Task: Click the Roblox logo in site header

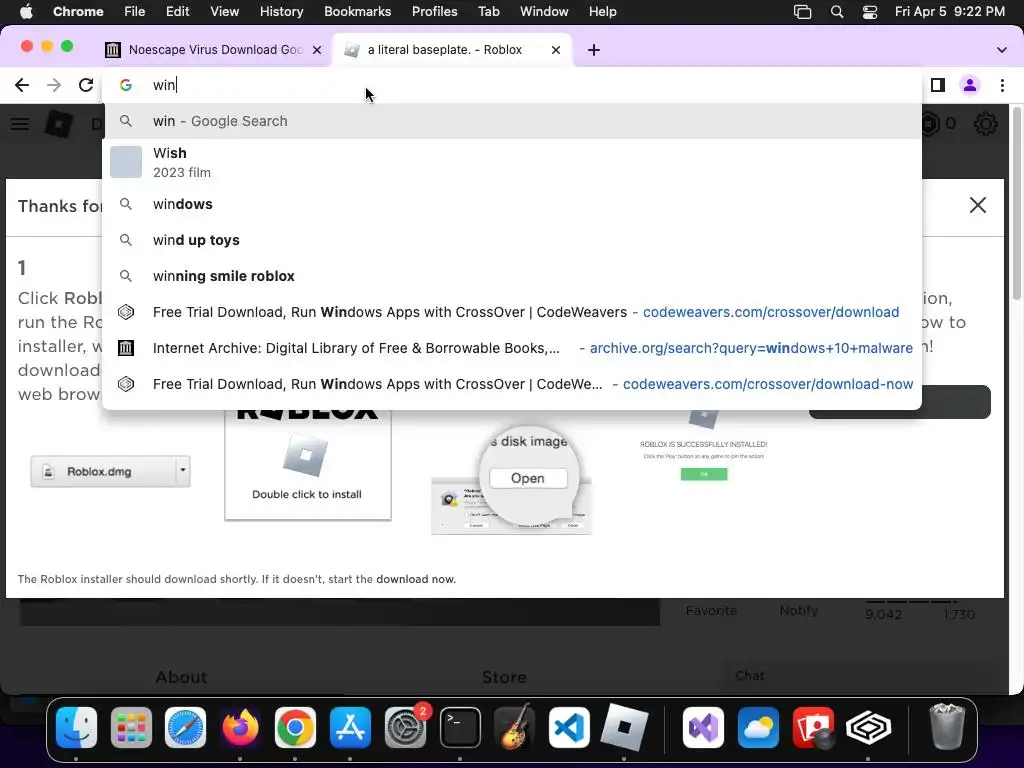Action: pyautogui.click(x=59, y=123)
